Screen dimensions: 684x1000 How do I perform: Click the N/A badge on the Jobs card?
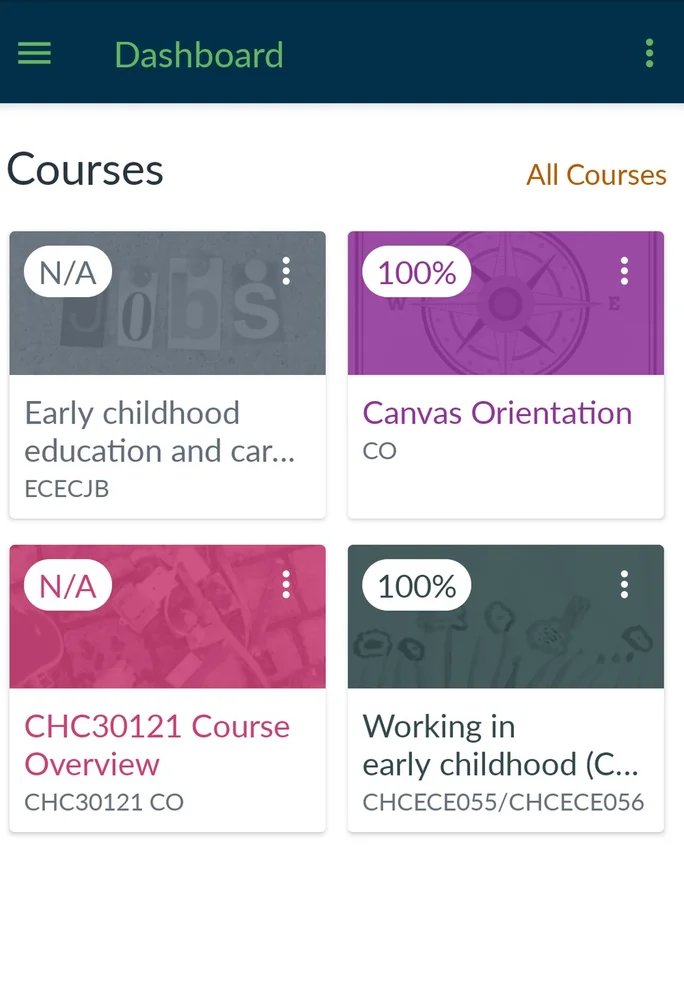[x=68, y=272]
